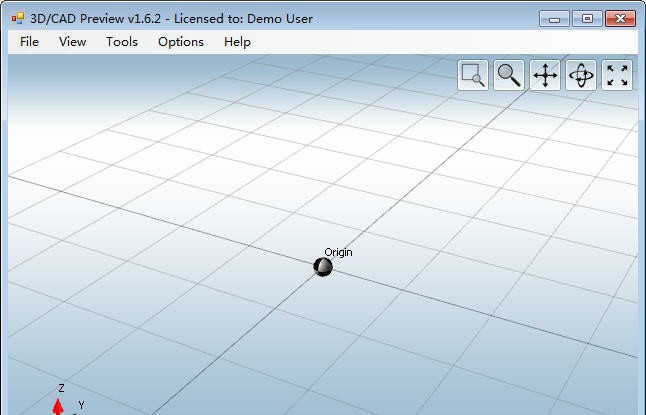Click the red Z axis arrow
The width and height of the screenshot is (646, 415).
tap(58, 406)
